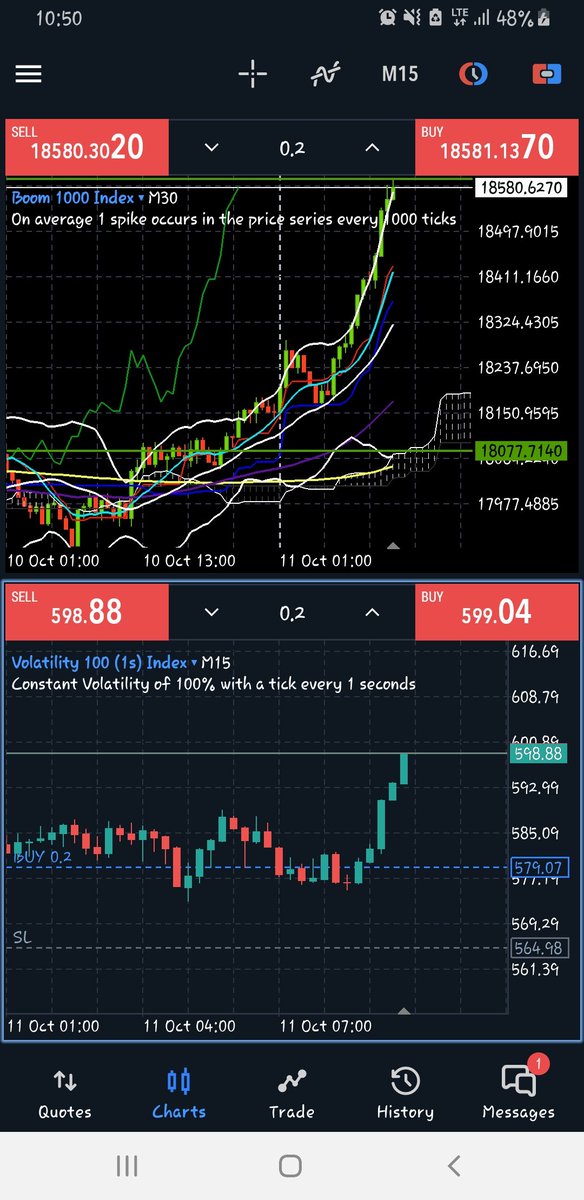The image size is (584, 1200).
Task: Switch to the Trade tab
Action: (291, 1092)
